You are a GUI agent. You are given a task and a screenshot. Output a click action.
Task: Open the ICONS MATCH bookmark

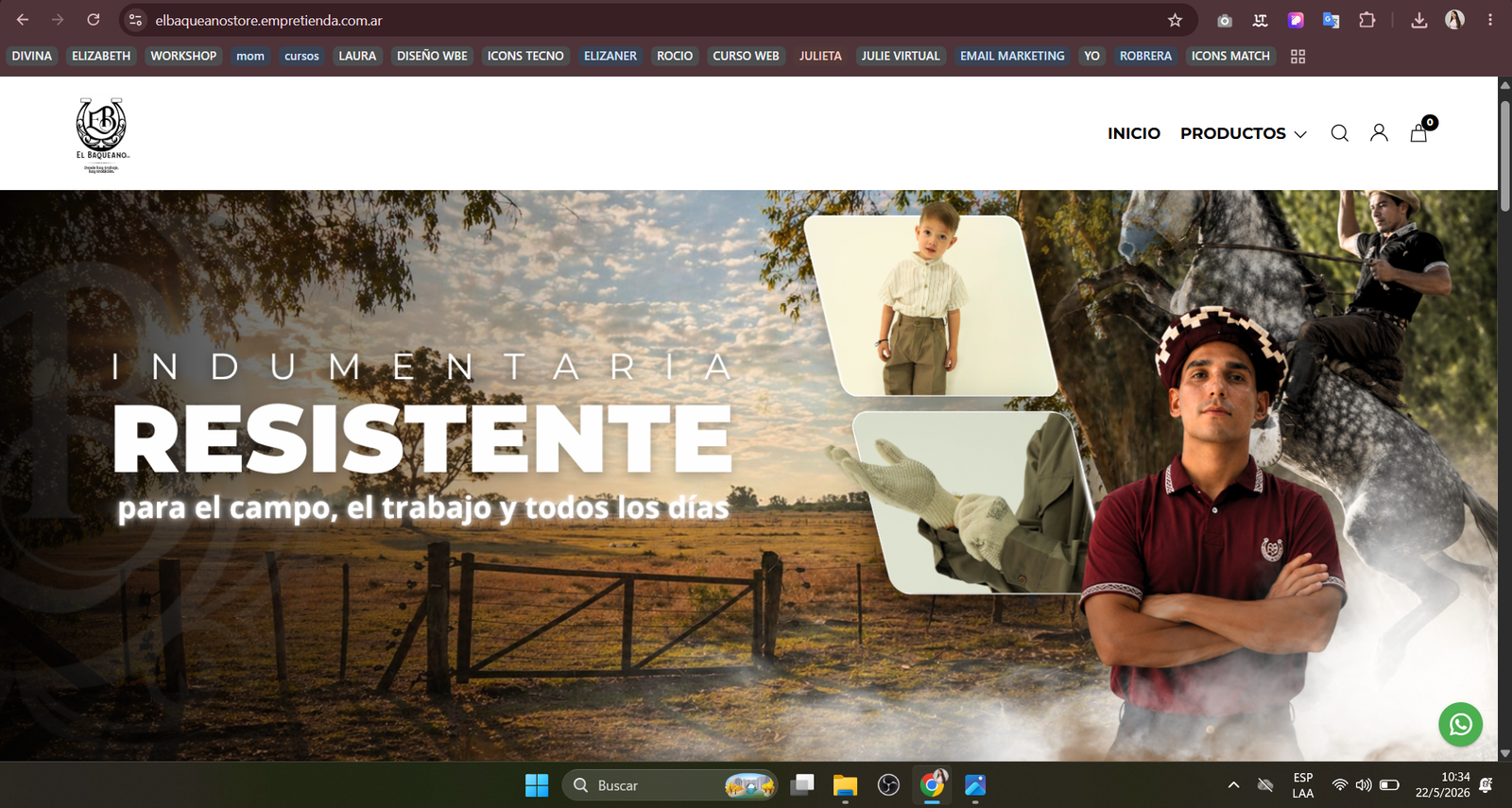(x=1230, y=56)
